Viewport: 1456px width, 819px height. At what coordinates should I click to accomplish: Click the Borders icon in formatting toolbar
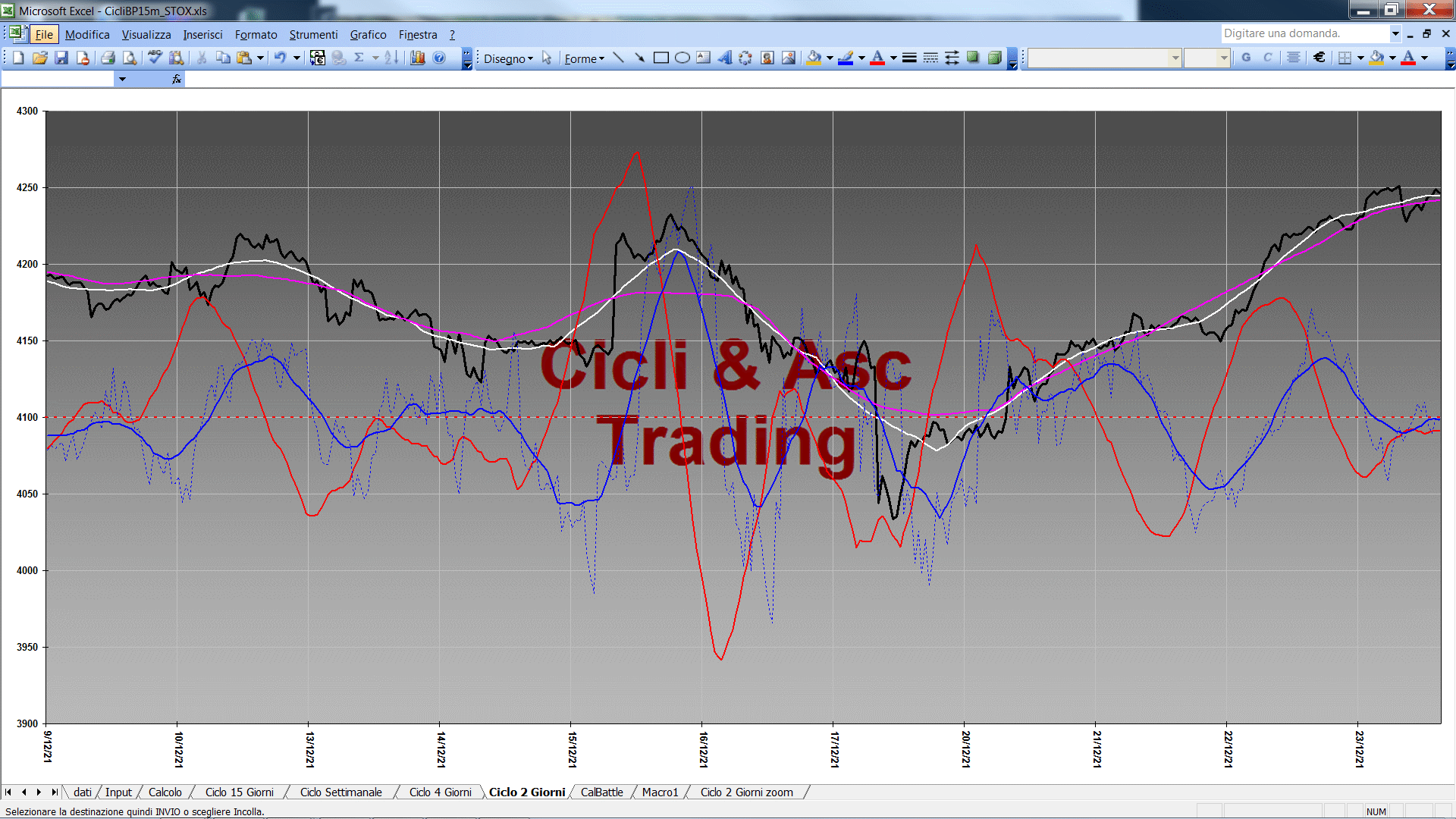(1345, 58)
